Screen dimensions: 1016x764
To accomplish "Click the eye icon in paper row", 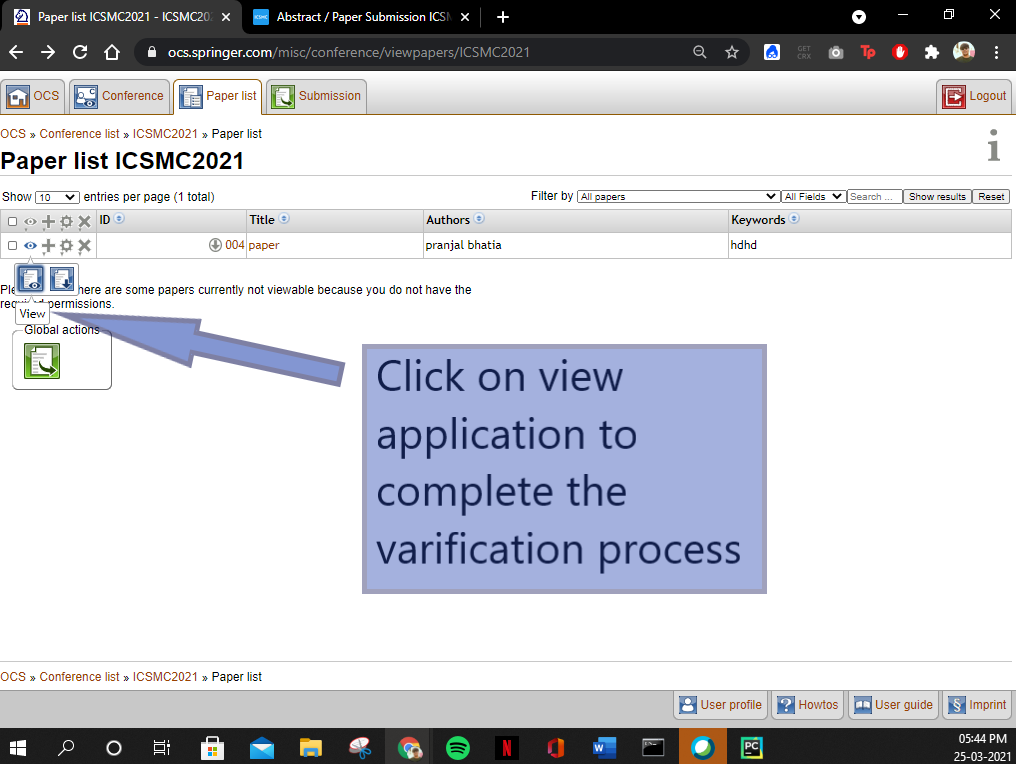I will click(31, 245).
